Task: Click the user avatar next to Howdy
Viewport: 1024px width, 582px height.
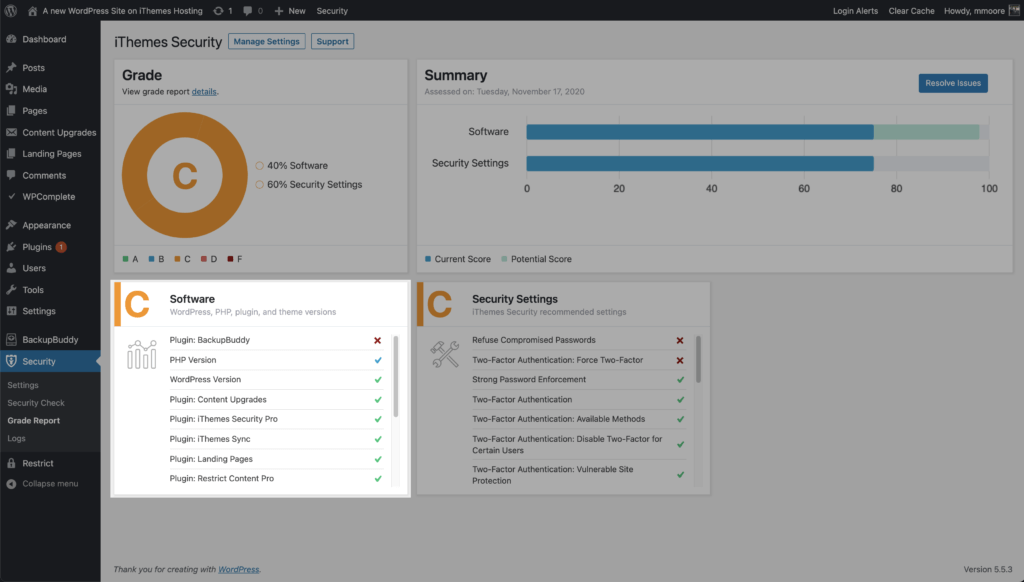Action: click(x=1014, y=10)
